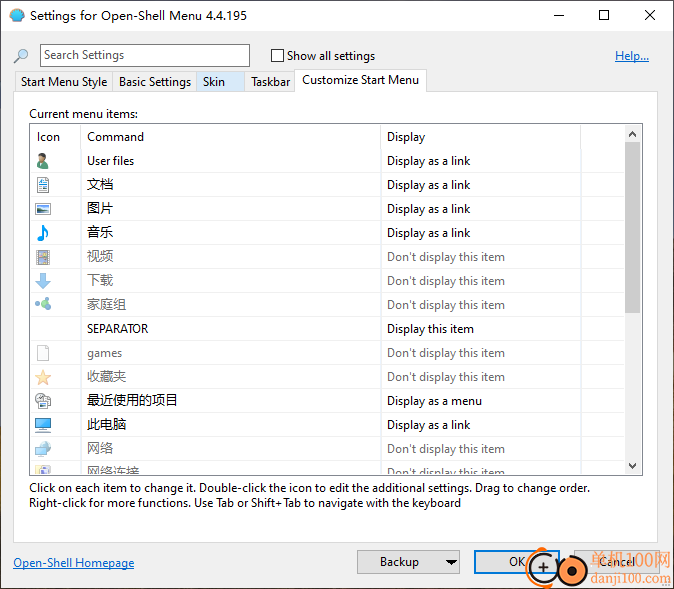Image resolution: width=674 pixels, height=589 pixels.
Task: Click the 收藏夹 star icon
Action: (x=43, y=377)
